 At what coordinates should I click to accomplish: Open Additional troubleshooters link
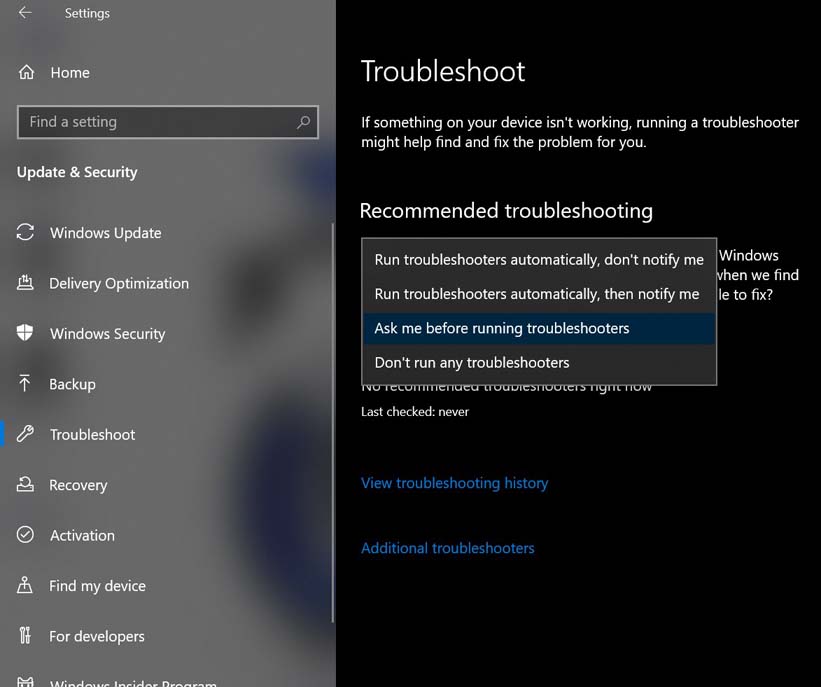click(x=448, y=548)
